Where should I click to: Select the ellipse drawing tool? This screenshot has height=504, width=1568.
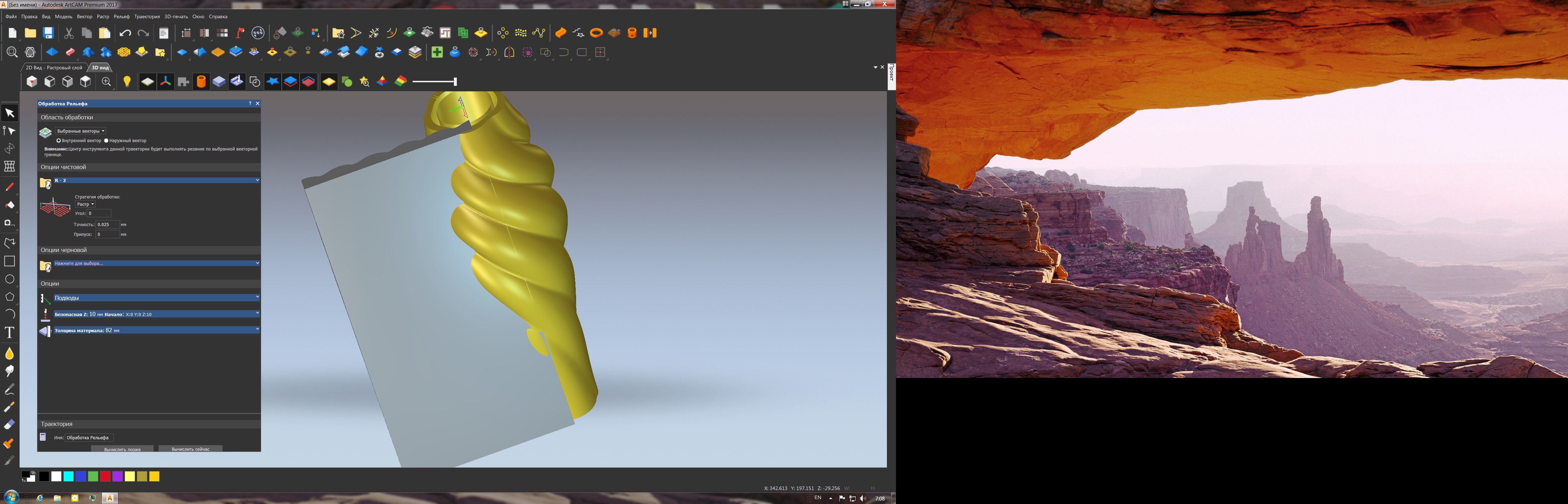tap(9, 279)
